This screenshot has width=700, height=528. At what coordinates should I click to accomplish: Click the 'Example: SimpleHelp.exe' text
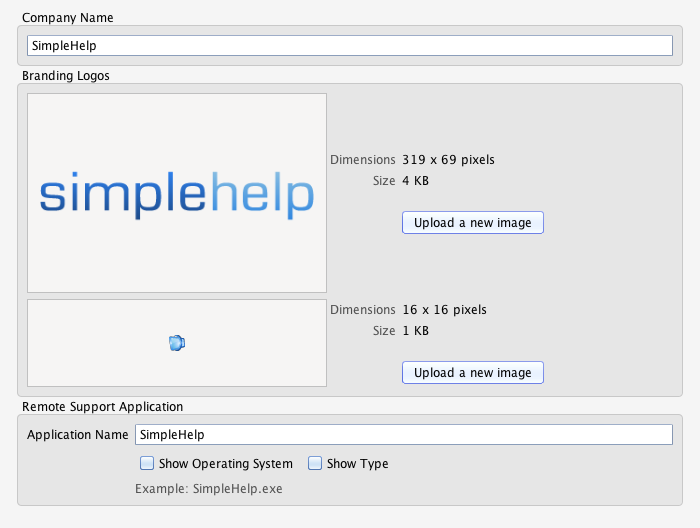[208, 489]
